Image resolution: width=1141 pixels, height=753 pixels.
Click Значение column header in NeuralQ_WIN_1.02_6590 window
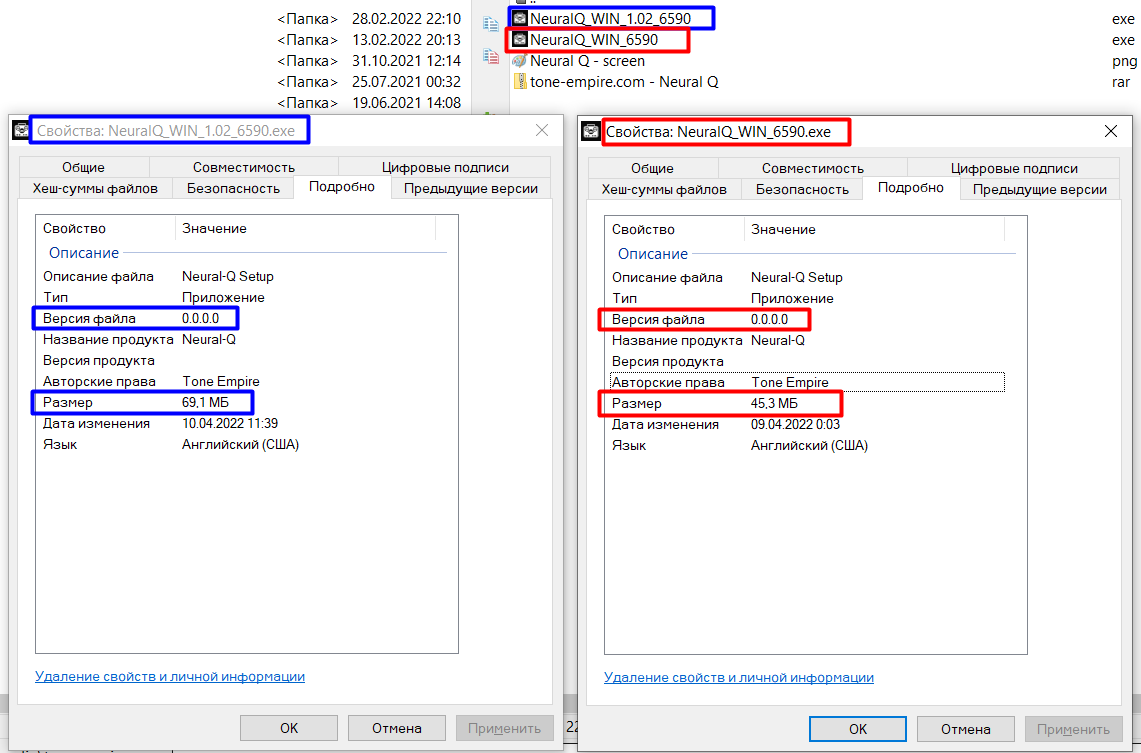click(x=306, y=228)
